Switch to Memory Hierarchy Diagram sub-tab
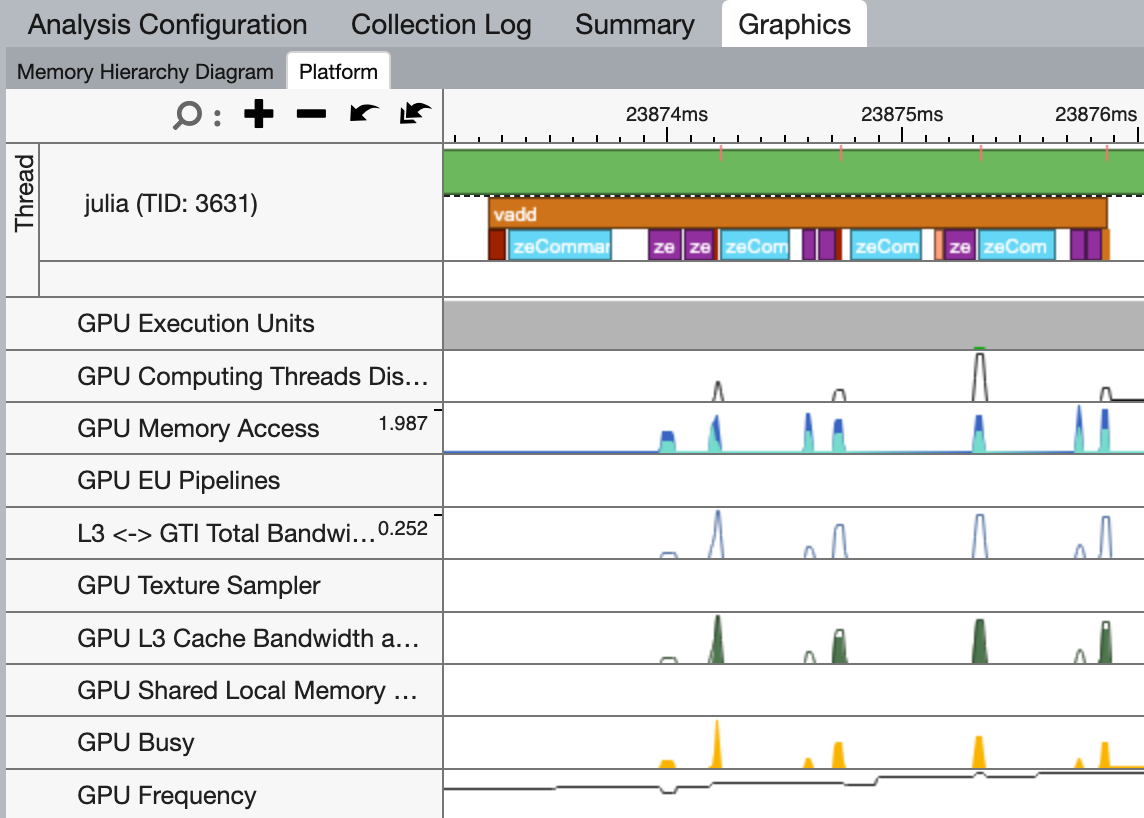This screenshot has width=1144, height=818. [145, 72]
